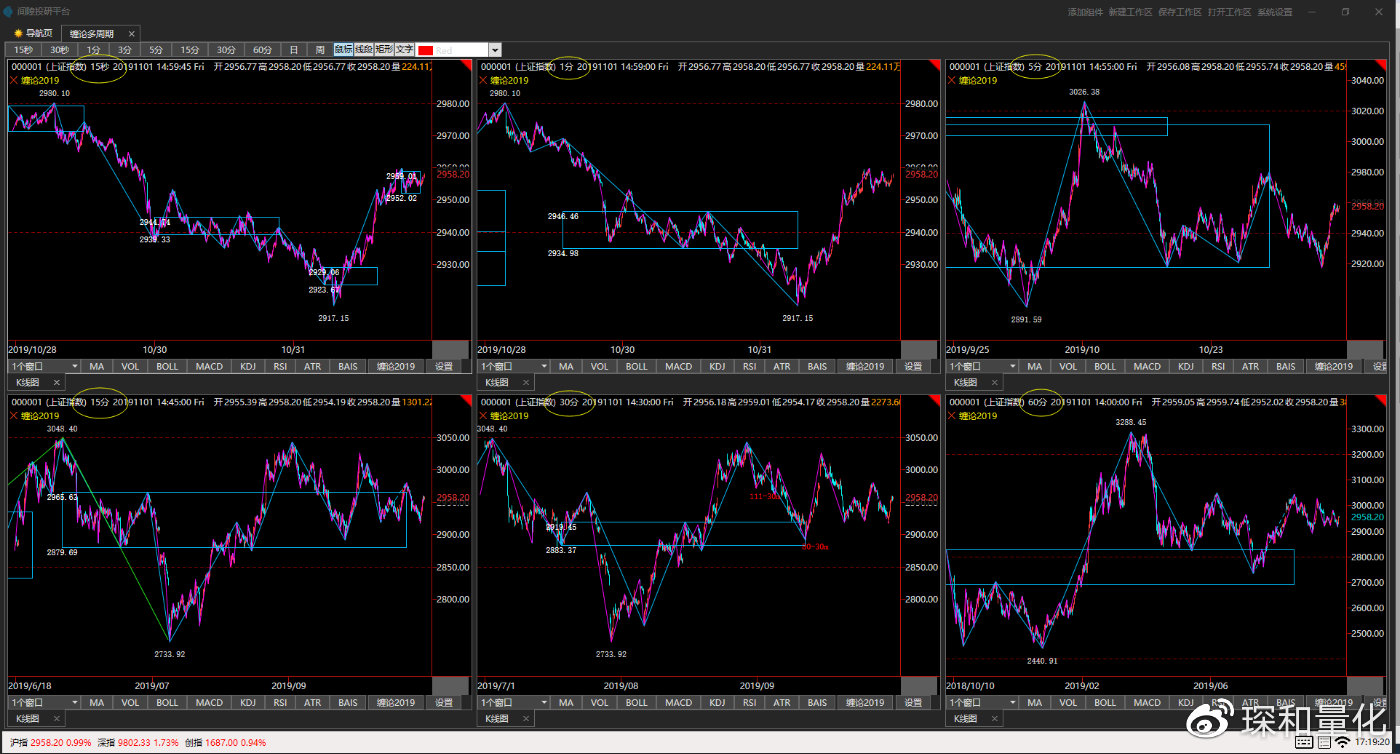Remove 缠论2019 indicator via X in 30分 chart
The image size is (1400, 754).
click(484, 415)
